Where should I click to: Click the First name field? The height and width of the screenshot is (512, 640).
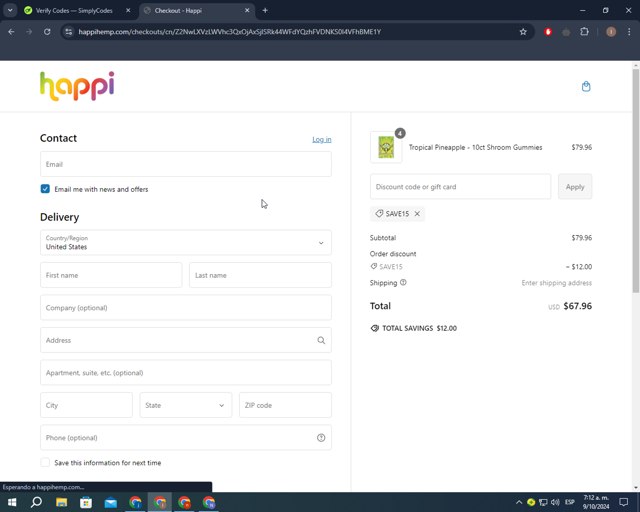[x=111, y=275]
